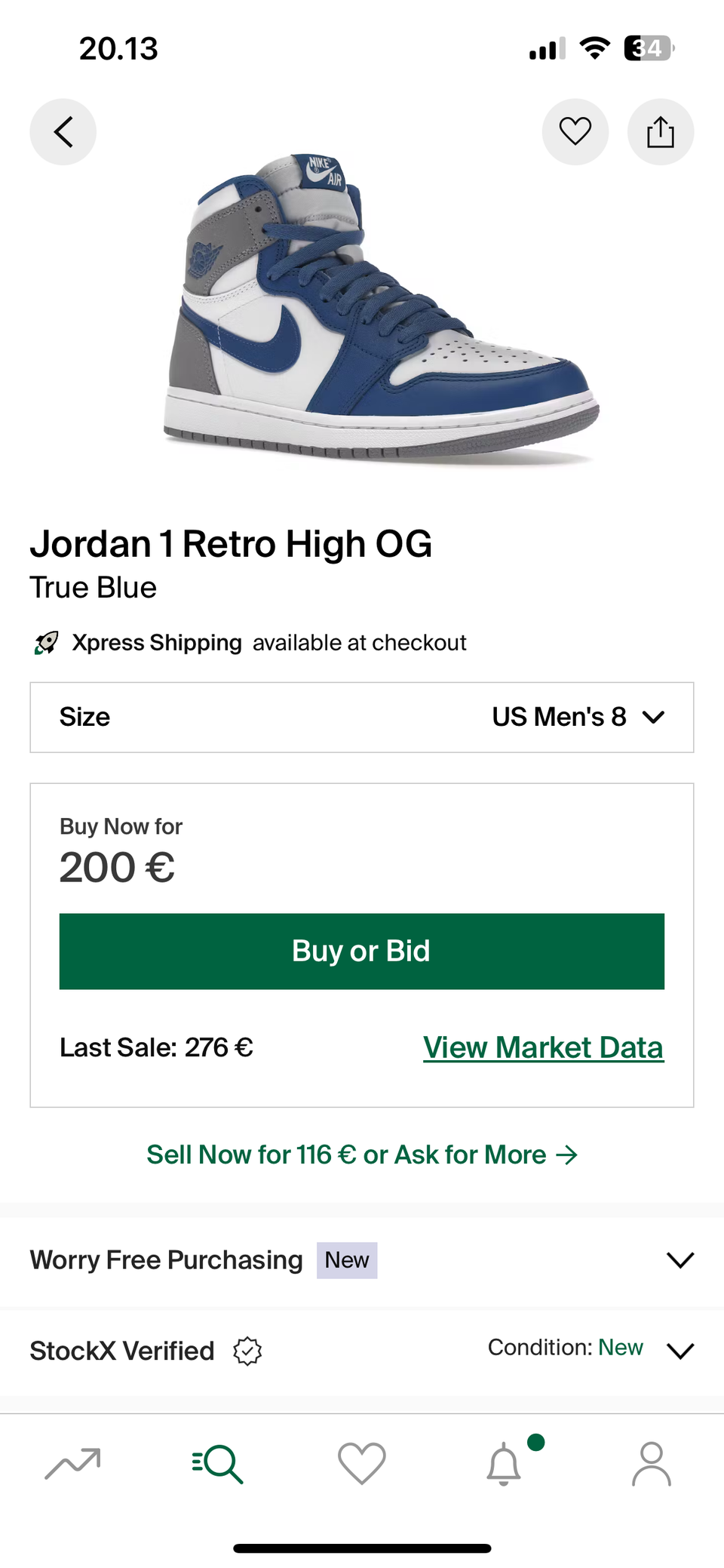Tap the back arrow button
The width and height of the screenshot is (724, 1568).
tap(63, 132)
